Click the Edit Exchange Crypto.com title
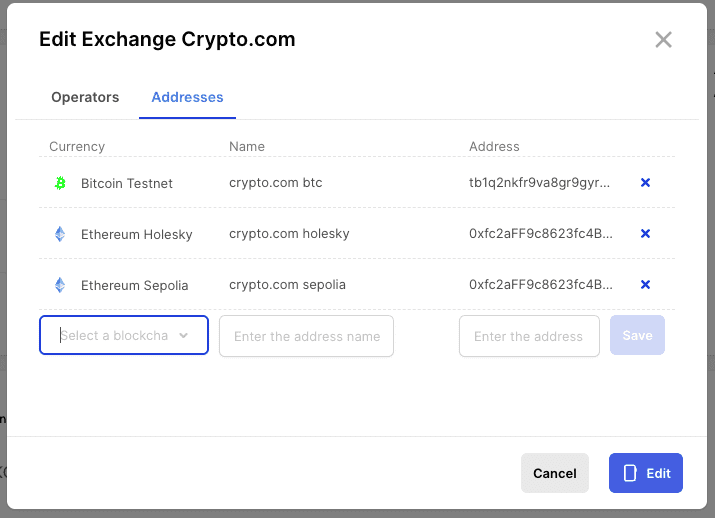Viewport: 715px width, 518px height. click(167, 40)
